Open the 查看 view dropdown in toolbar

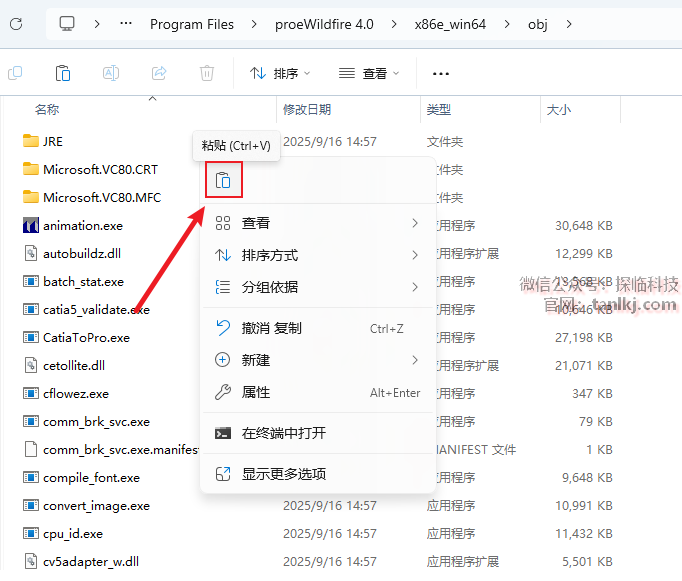369,73
